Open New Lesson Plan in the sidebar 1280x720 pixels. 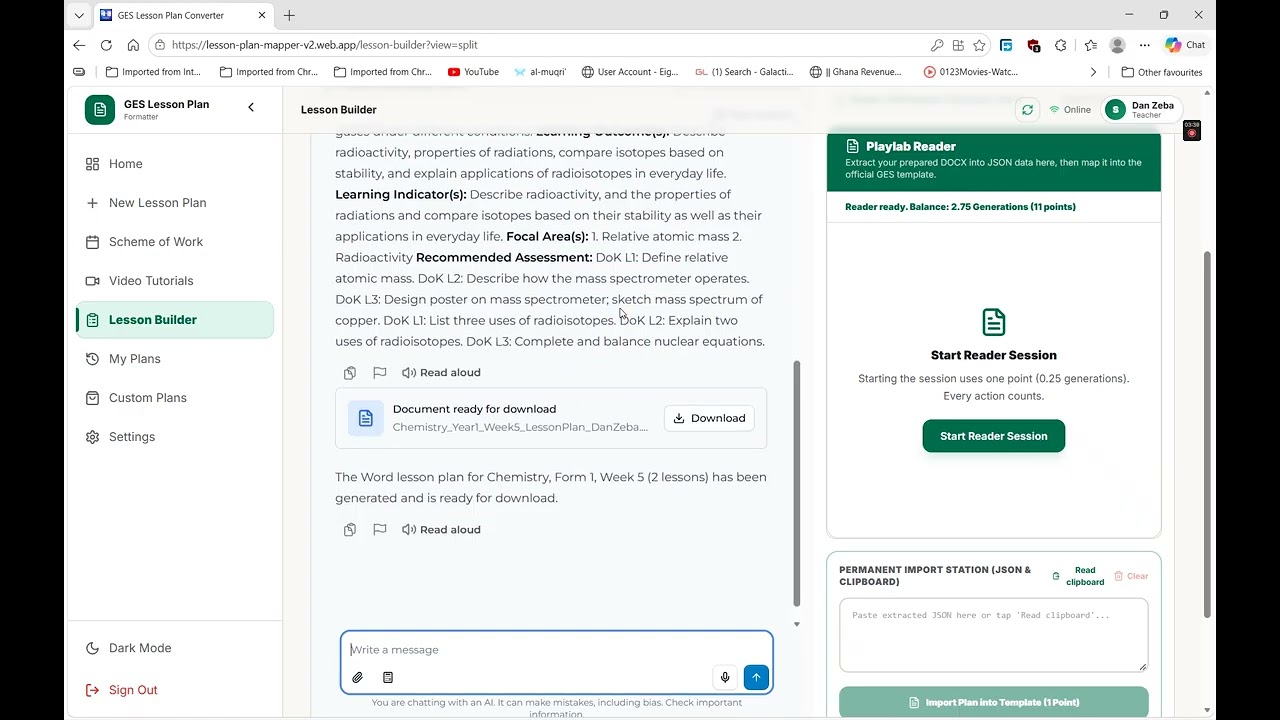[x=174, y=203]
